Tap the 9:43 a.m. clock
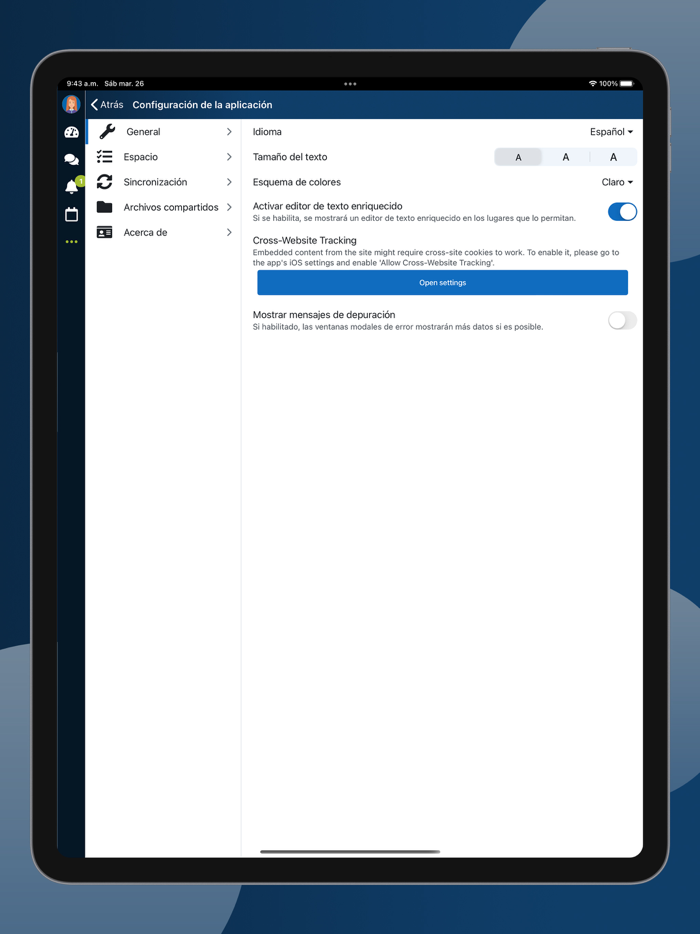The height and width of the screenshot is (934, 700). pos(82,84)
